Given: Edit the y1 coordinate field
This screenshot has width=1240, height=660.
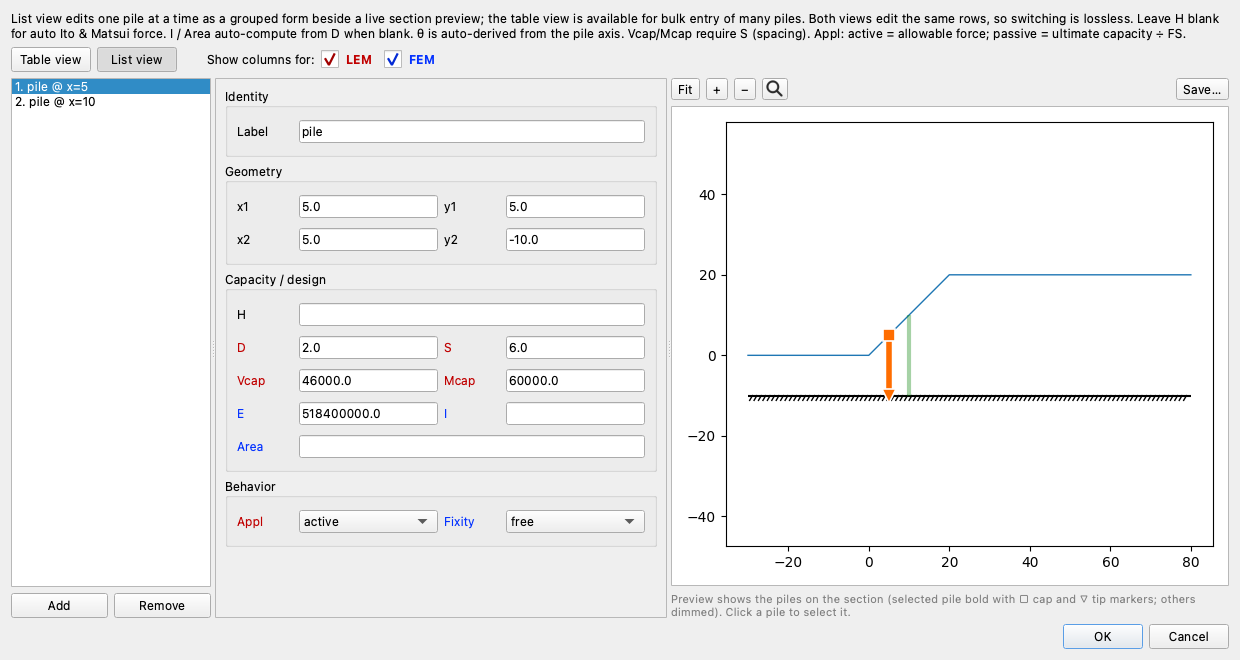Looking at the screenshot, I should 575,207.
